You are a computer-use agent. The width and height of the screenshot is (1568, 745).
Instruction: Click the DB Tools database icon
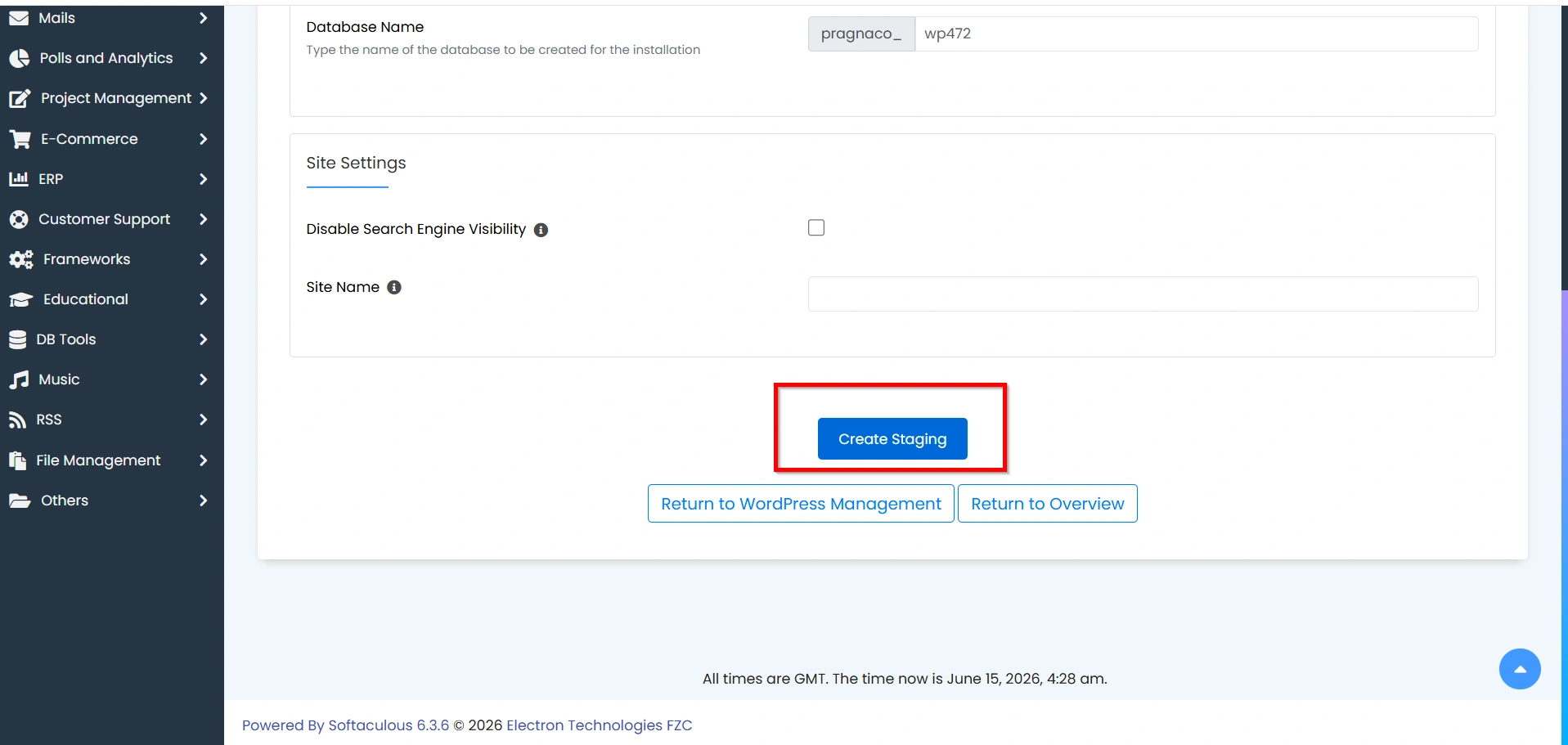click(x=17, y=339)
